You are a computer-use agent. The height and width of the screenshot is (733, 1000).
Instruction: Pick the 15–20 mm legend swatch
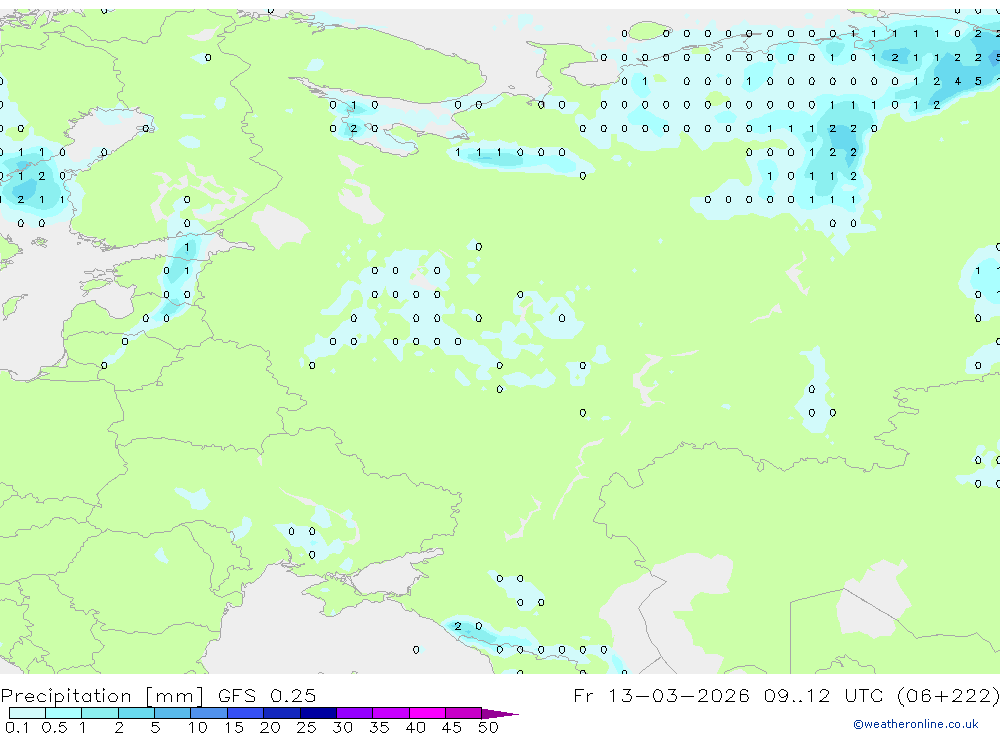click(x=246, y=713)
